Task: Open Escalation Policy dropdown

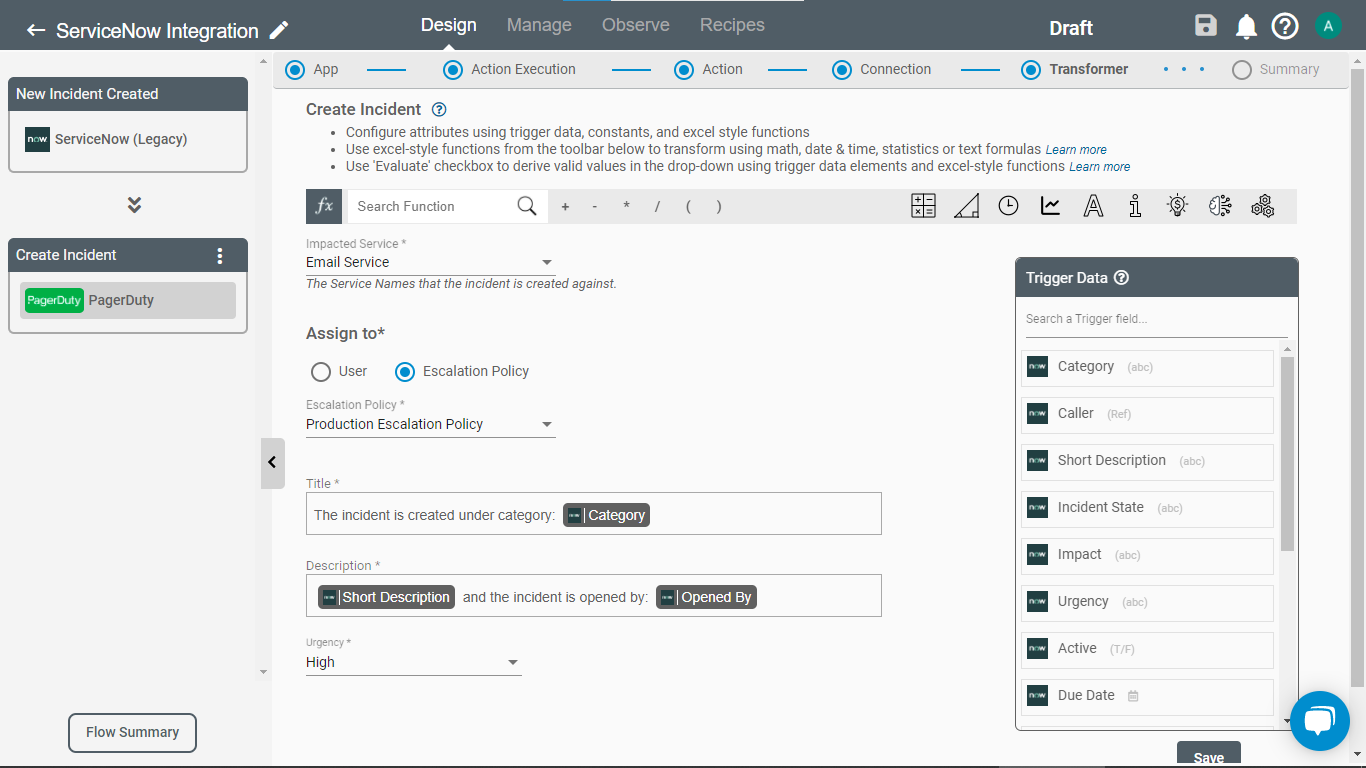Action: (x=430, y=425)
